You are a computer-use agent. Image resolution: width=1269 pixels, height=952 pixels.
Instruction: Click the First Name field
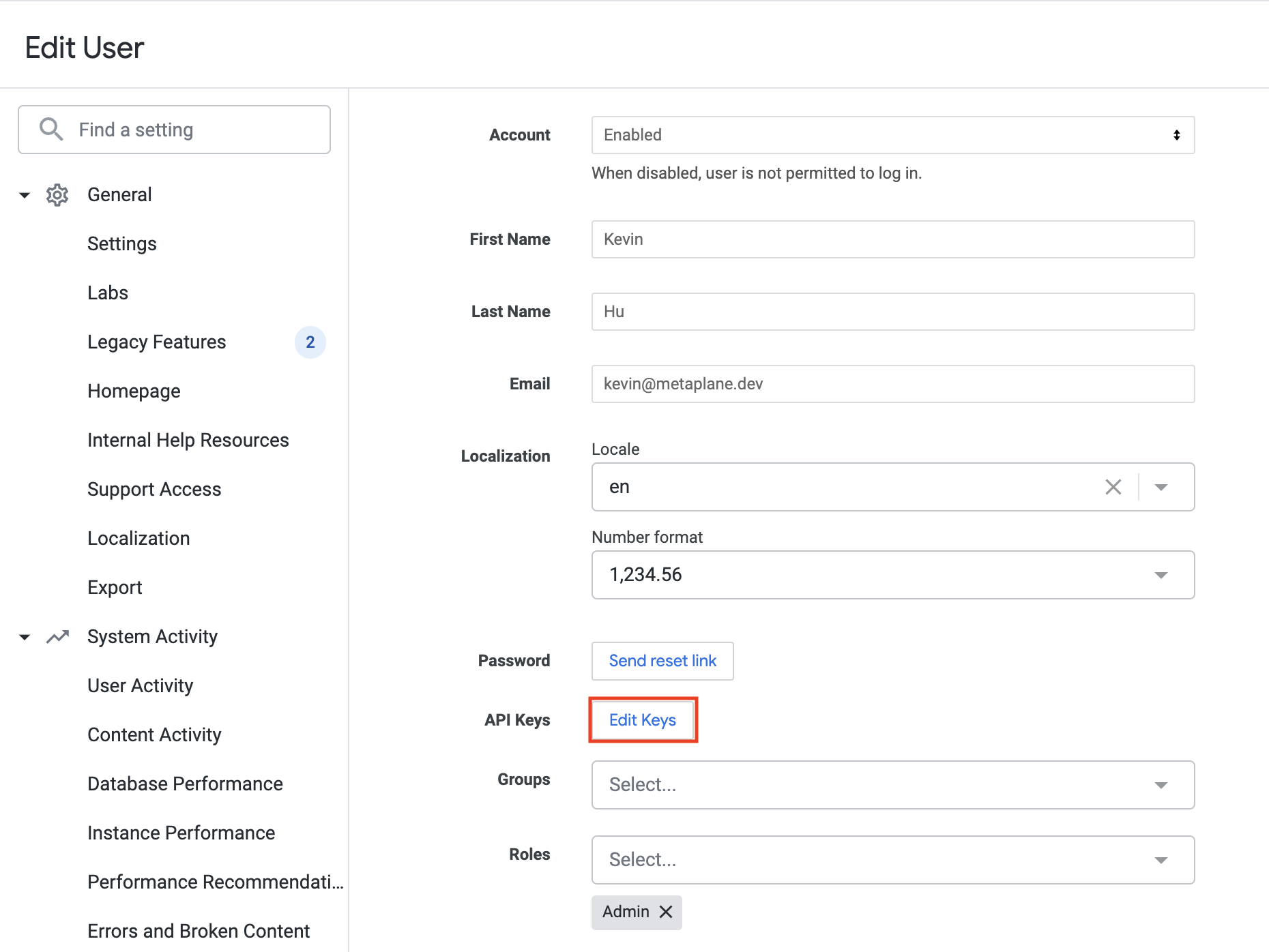click(893, 239)
